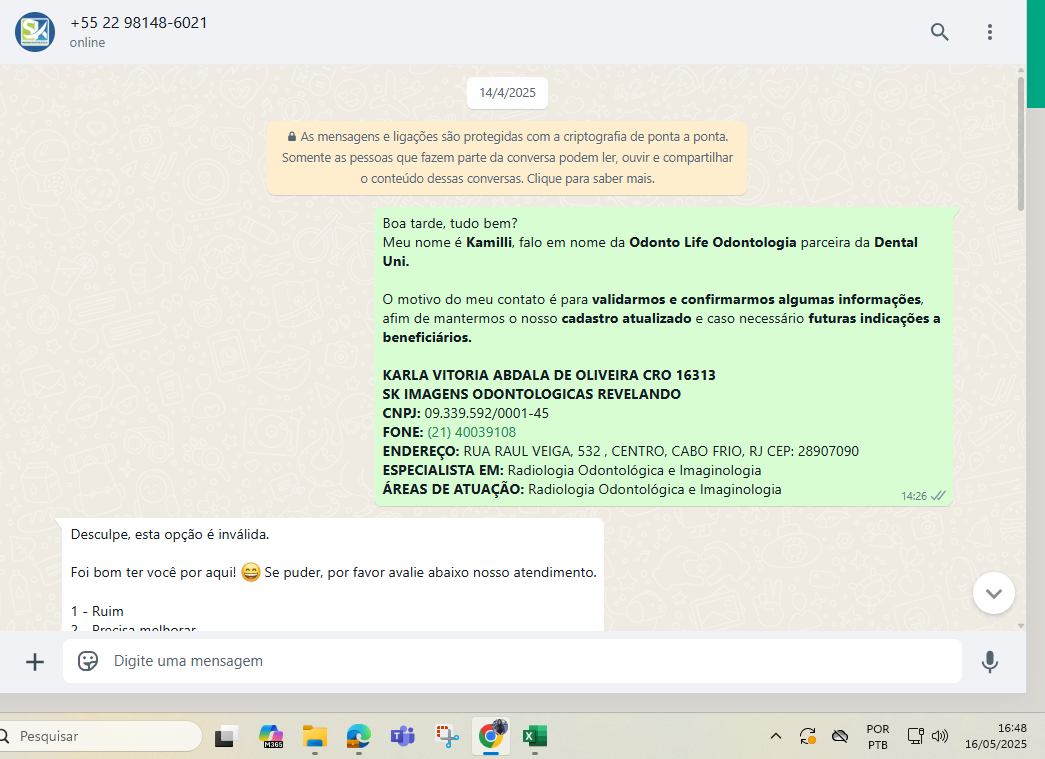Image resolution: width=1045 pixels, height=759 pixels.
Task: Click the end-to-end encryption notice
Action: [x=507, y=158]
